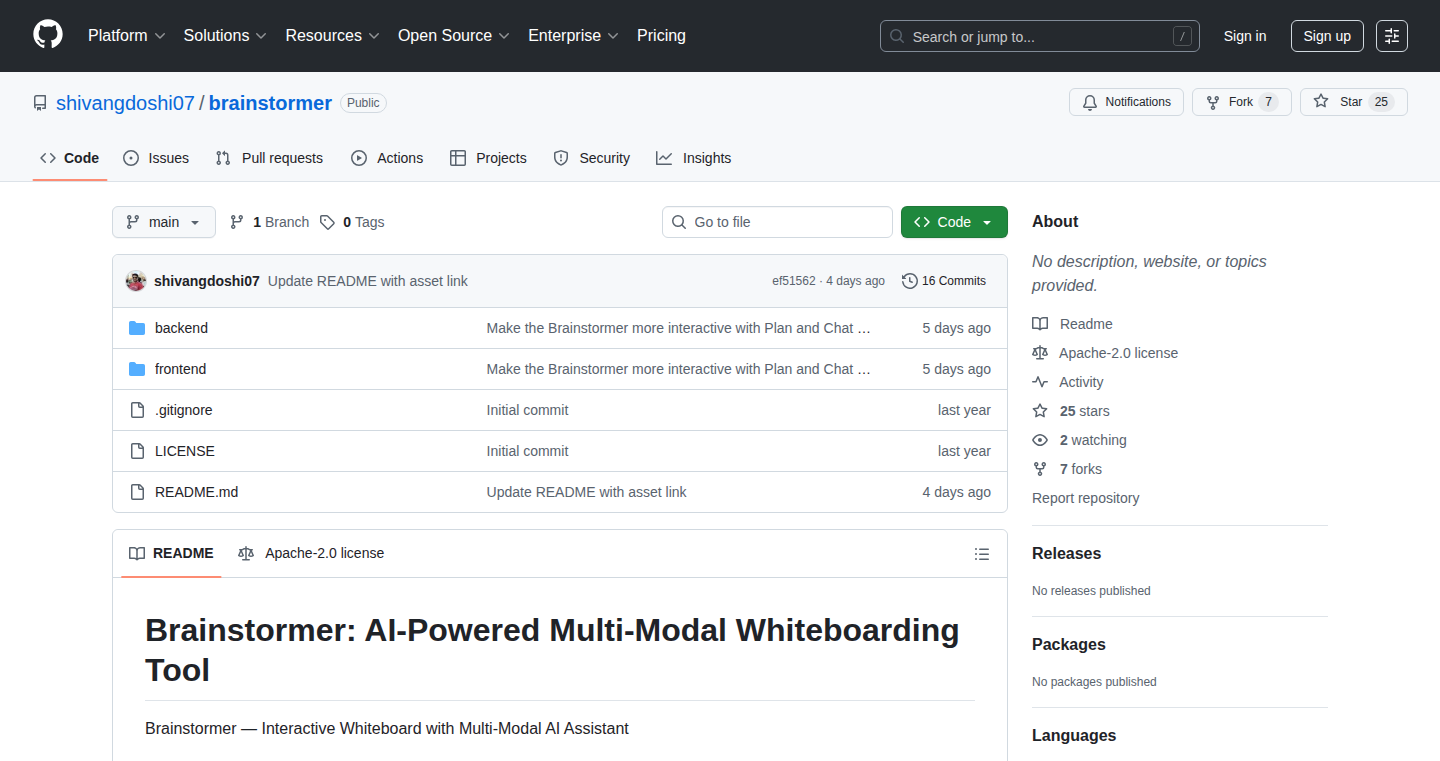Expand the Open Source menu
Image resolution: width=1440 pixels, height=761 pixels.
point(454,36)
